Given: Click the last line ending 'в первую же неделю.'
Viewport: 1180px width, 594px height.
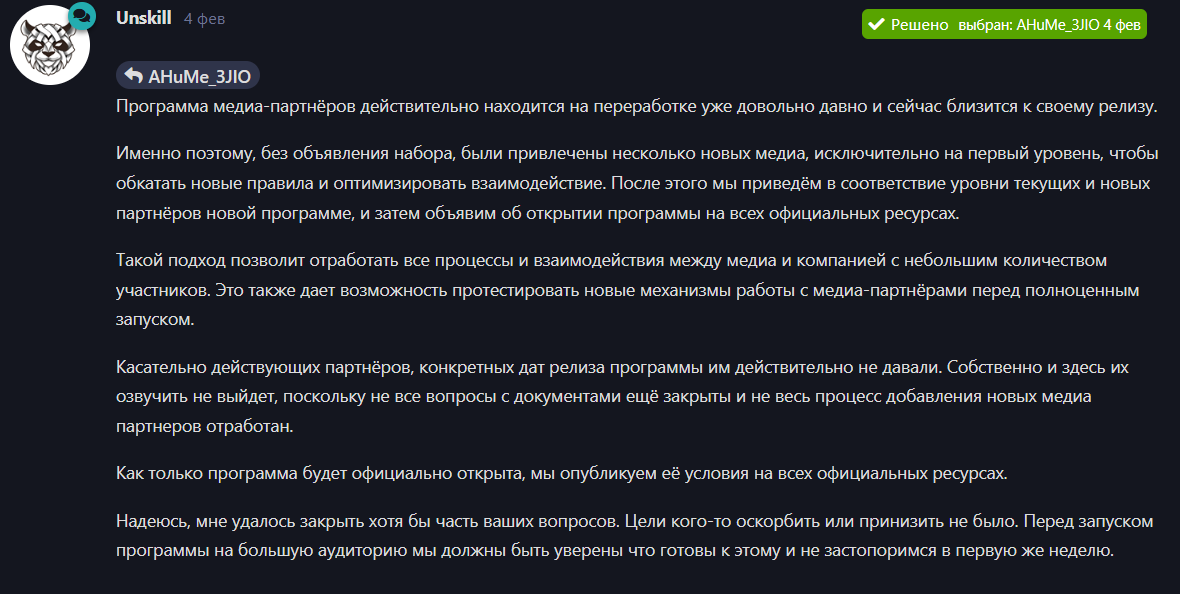Looking at the screenshot, I should (x=615, y=550).
